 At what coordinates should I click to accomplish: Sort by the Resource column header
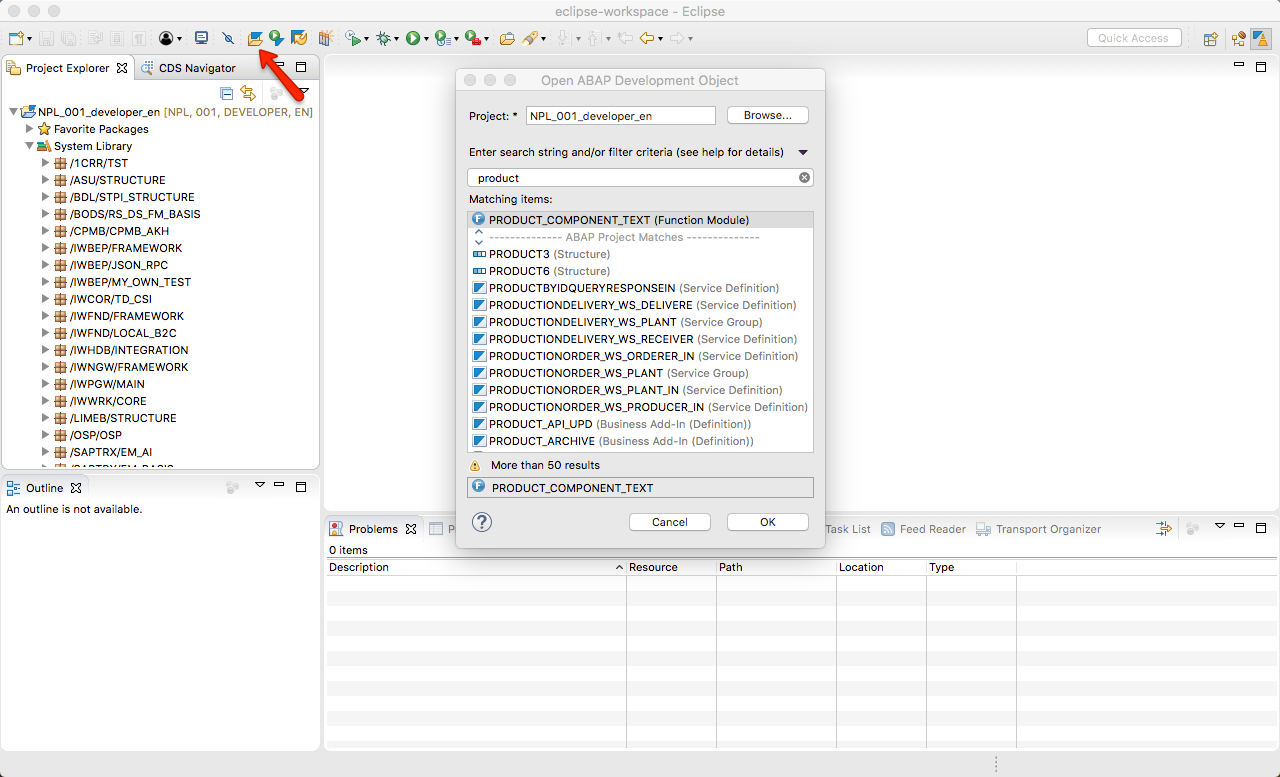(671, 567)
